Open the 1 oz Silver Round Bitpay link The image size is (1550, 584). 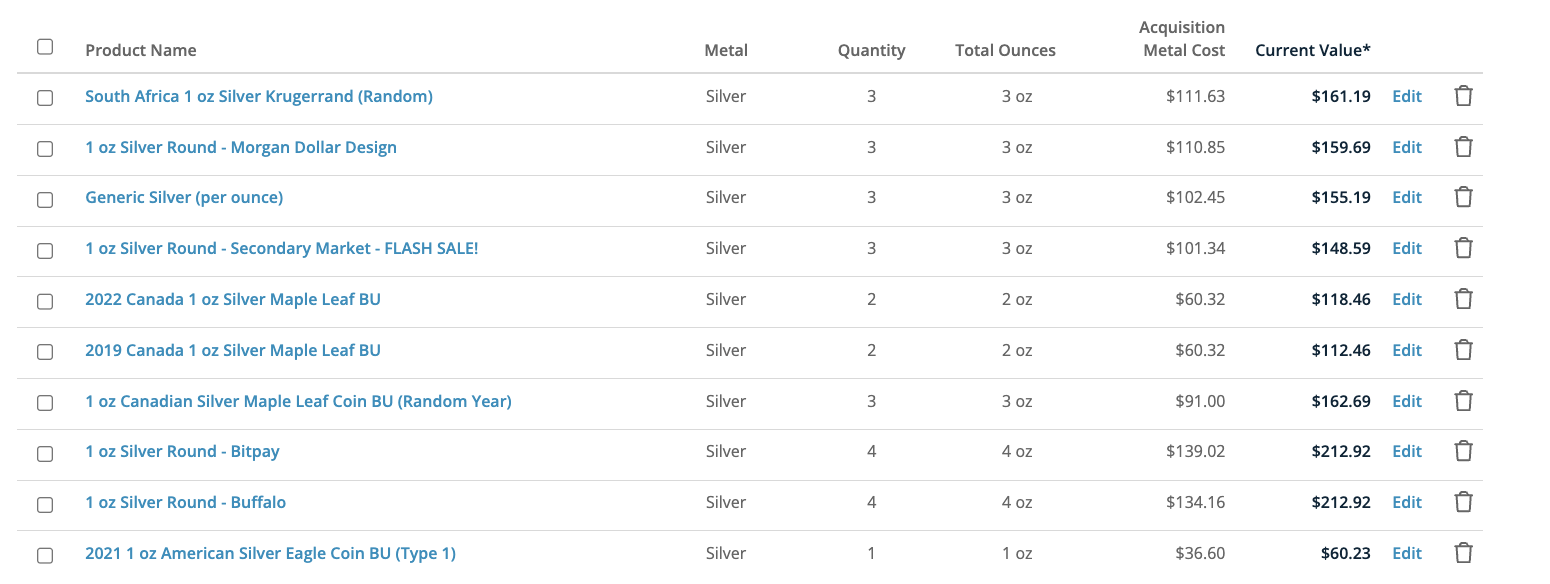(182, 451)
